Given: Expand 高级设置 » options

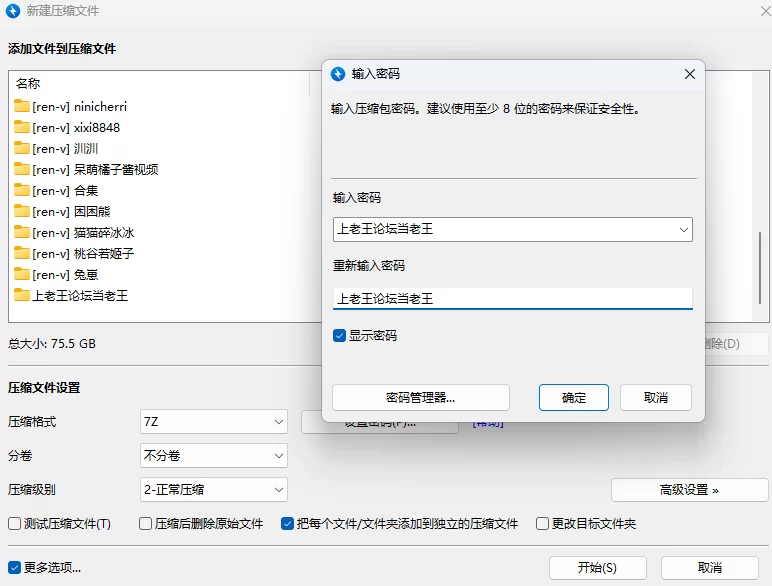Looking at the screenshot, I should 689,490.
